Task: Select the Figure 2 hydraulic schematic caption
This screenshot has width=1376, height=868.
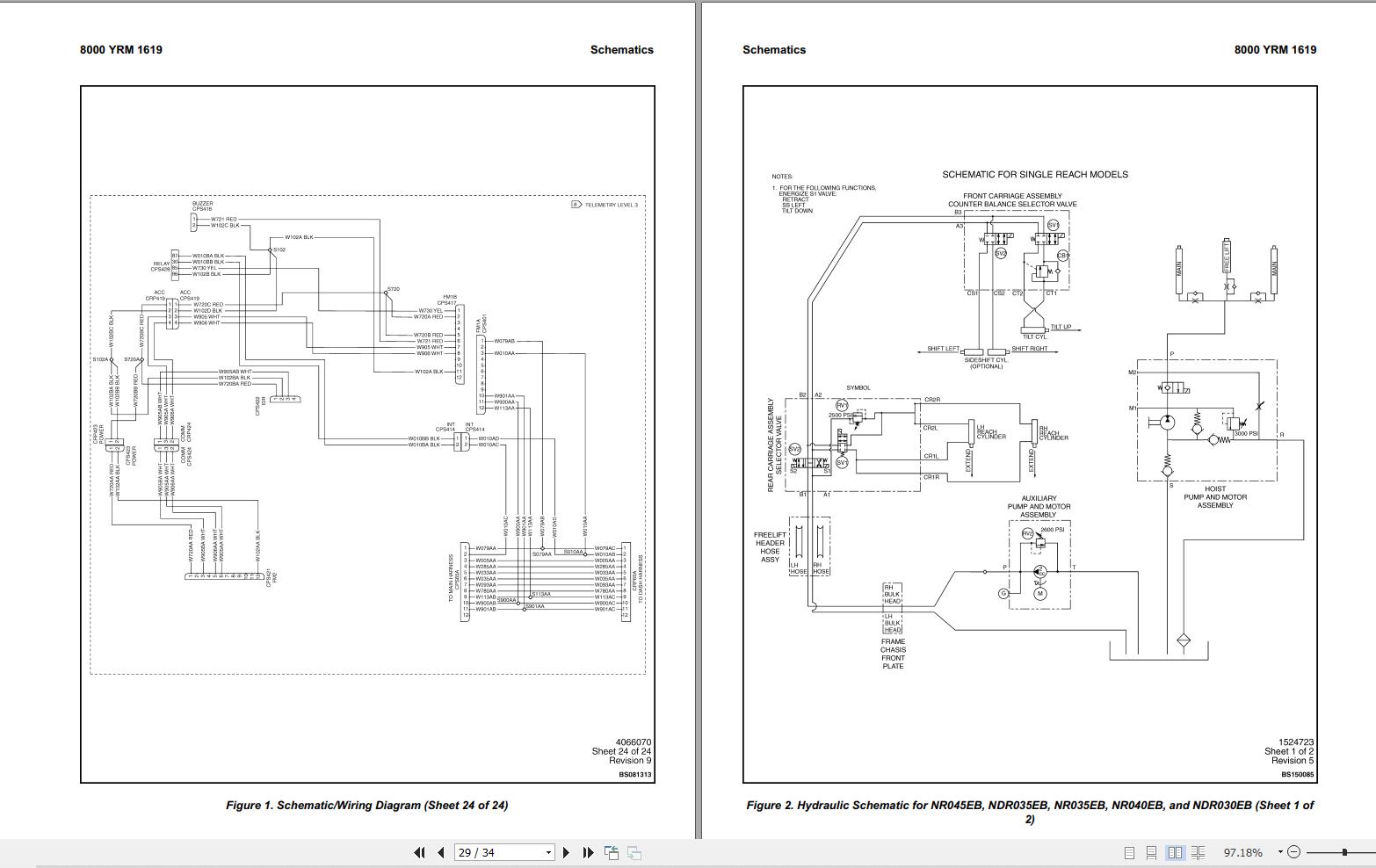Action: (1031, 804)
